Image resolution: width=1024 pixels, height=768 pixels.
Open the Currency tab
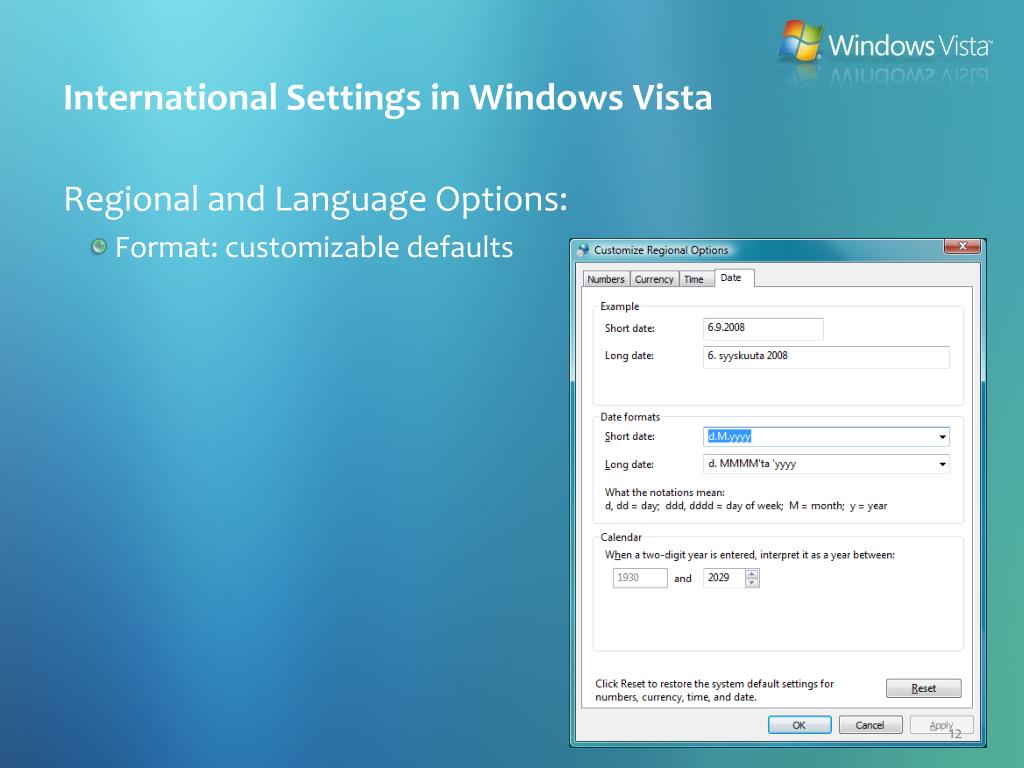(x=654, y=280)
